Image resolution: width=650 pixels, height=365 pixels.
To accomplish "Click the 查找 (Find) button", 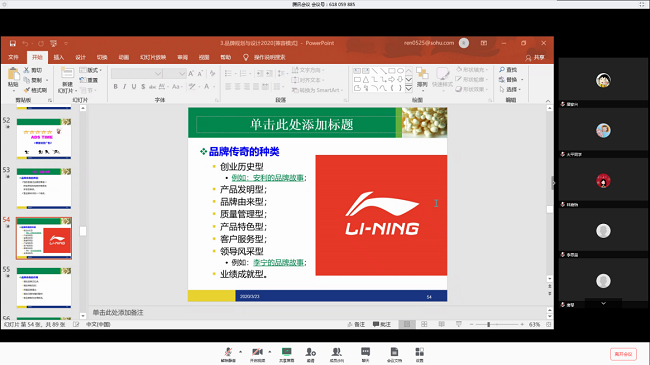I will [508, 70].
